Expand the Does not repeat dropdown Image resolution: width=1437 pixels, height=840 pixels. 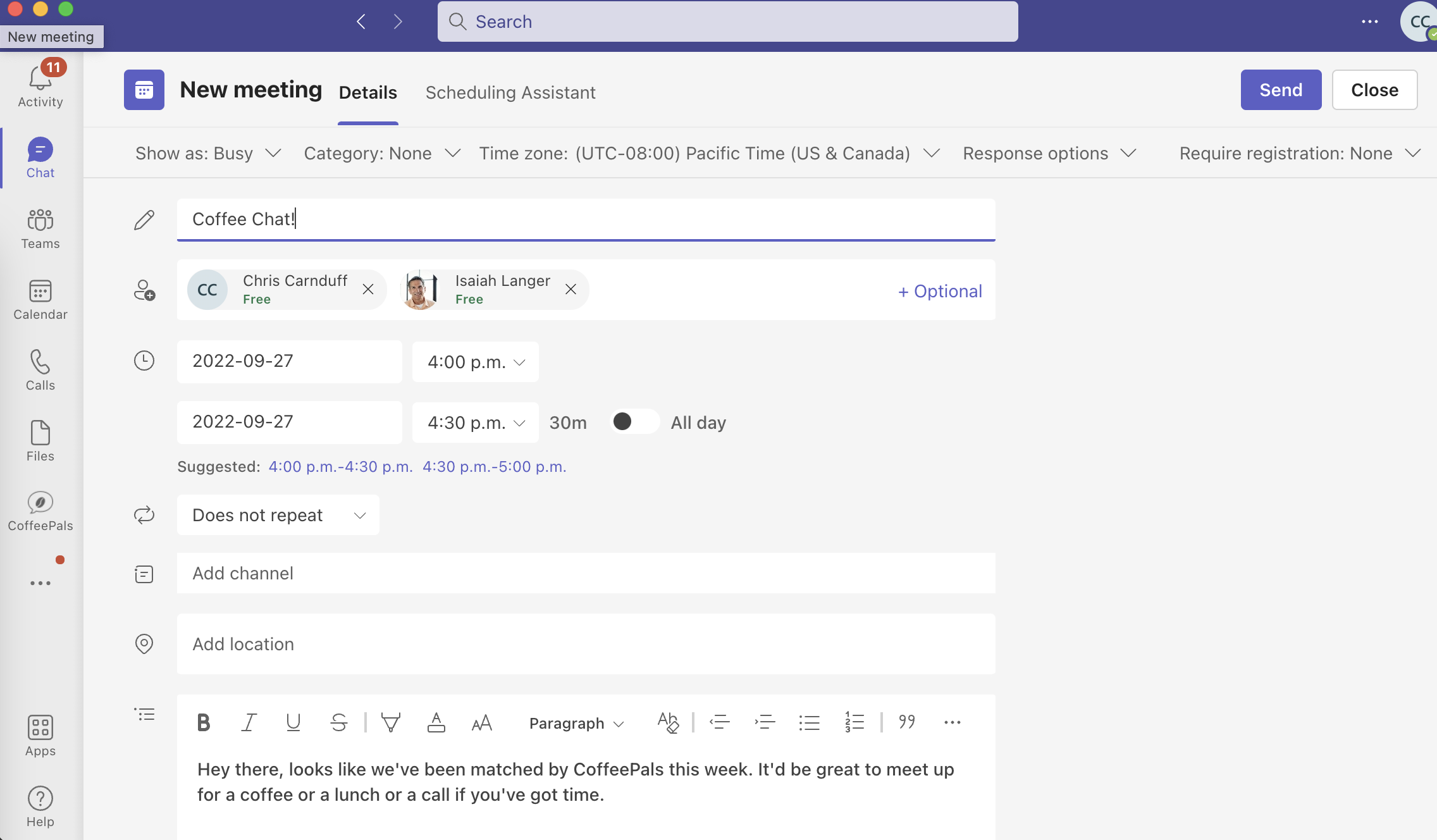point(278,515)
